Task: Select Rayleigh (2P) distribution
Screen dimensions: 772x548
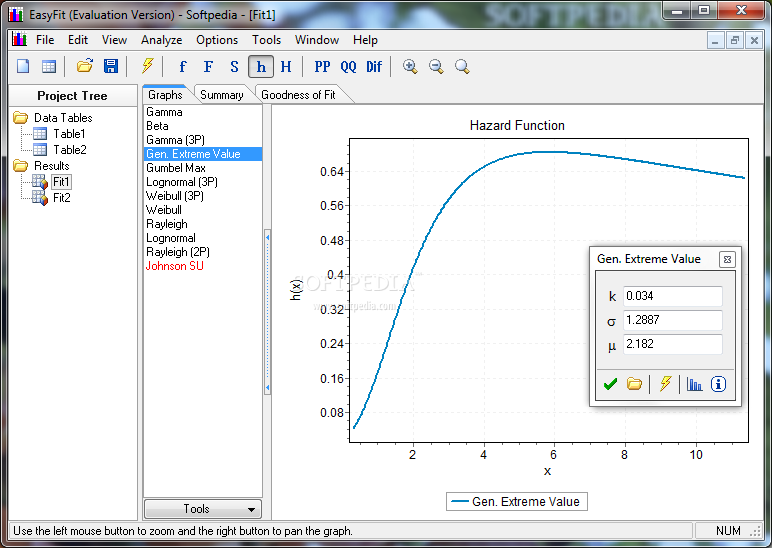Action: [202, 252]
